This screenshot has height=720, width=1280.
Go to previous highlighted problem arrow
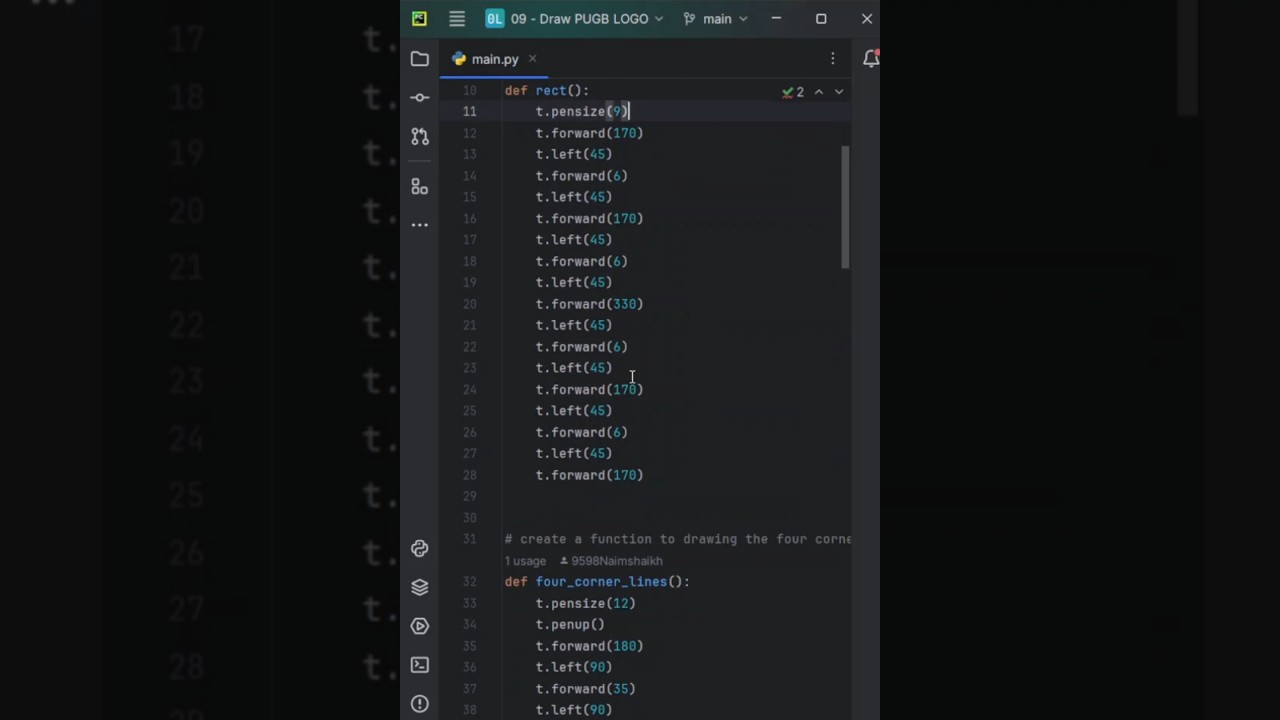(x=819, y=92)
